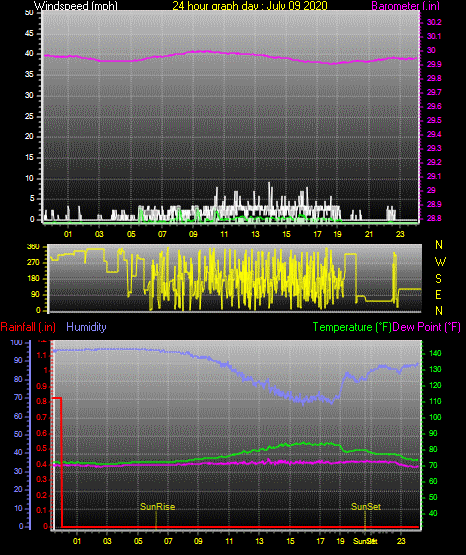The image size is (466, 555).
Task: Click '29.8' on the barometer axis
Action: (434, 78)
